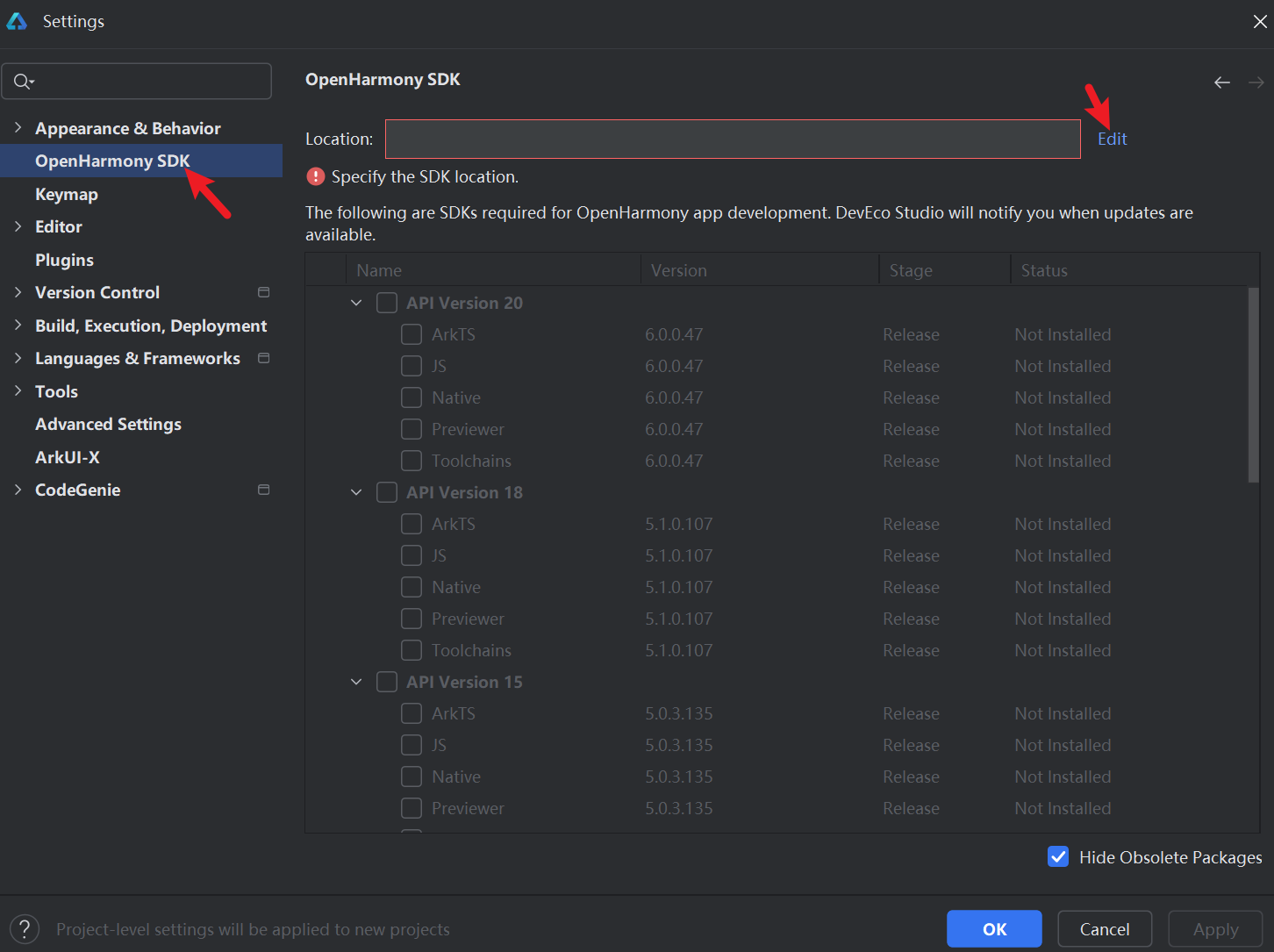Close the Settings dialog

click(1260, 21)
